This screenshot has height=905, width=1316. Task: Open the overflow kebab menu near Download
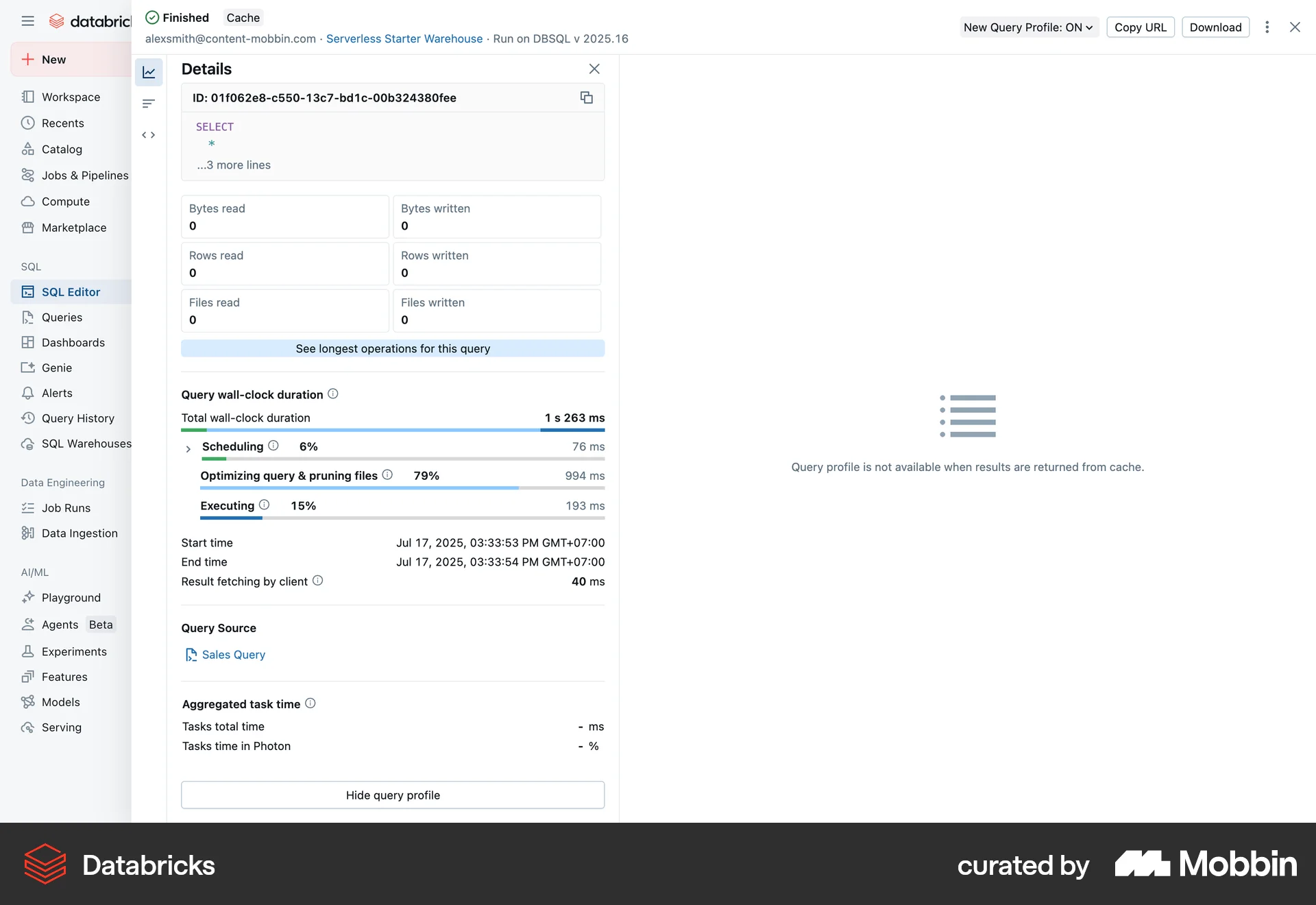click(x=1267, y=27)
